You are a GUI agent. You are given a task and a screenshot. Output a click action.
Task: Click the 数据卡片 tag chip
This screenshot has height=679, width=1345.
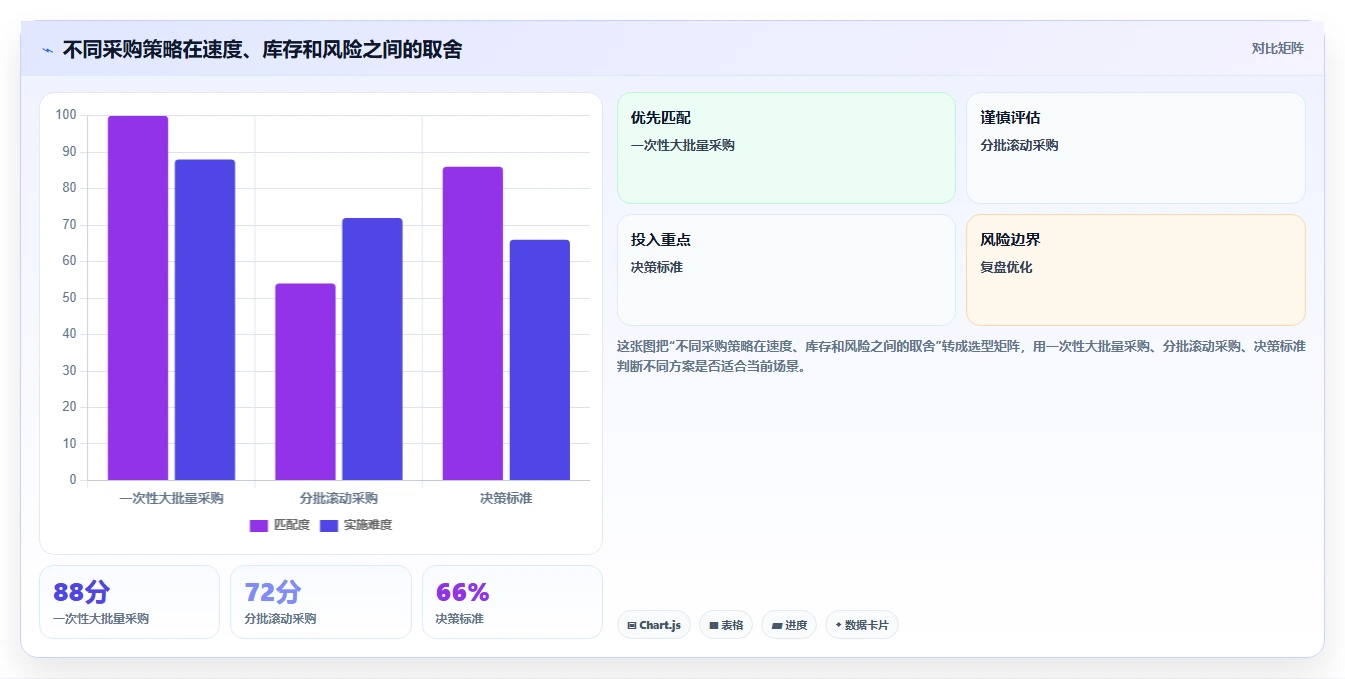862,625
